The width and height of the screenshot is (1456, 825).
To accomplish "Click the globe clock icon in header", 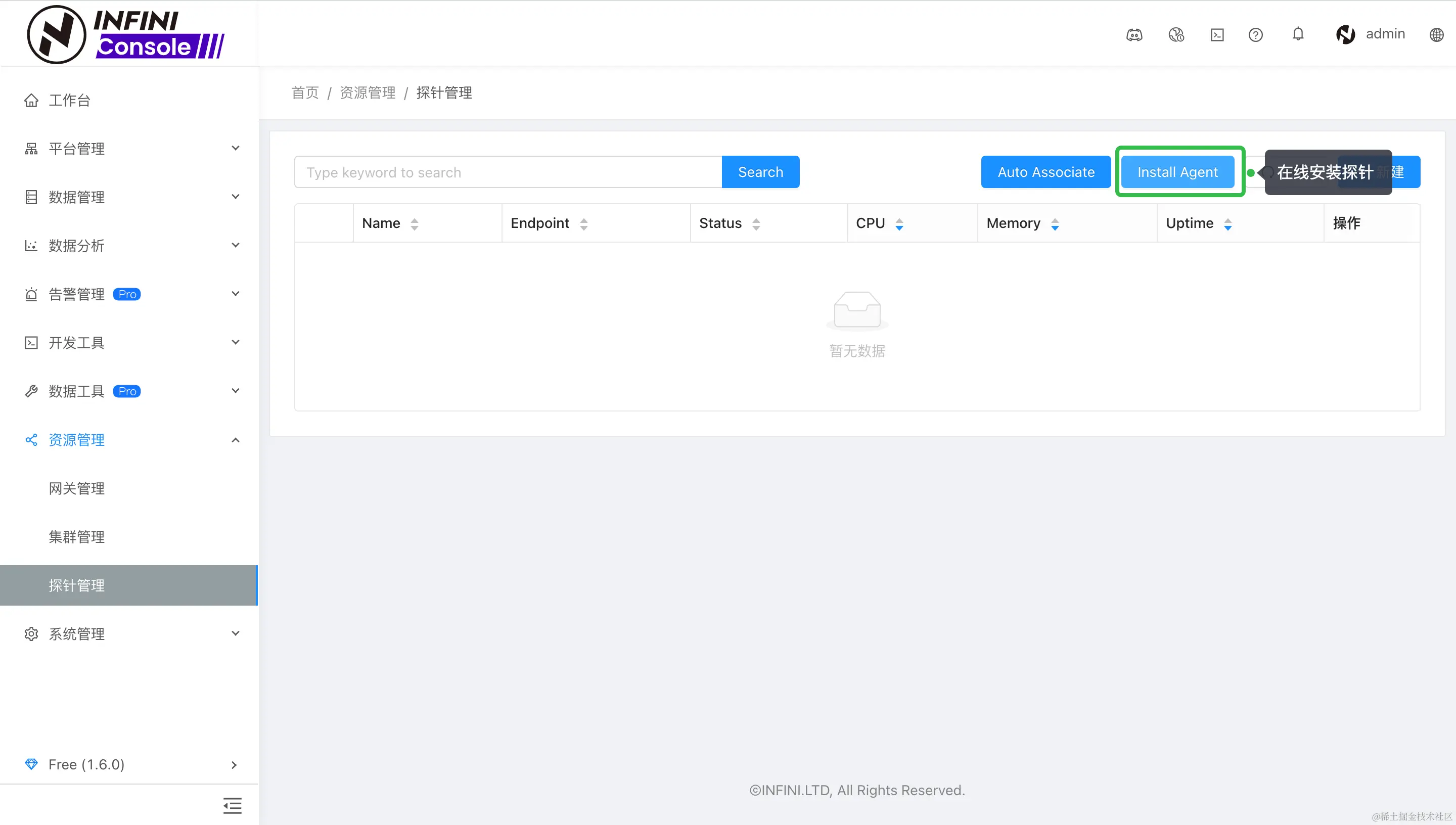I will [1176, 34].
